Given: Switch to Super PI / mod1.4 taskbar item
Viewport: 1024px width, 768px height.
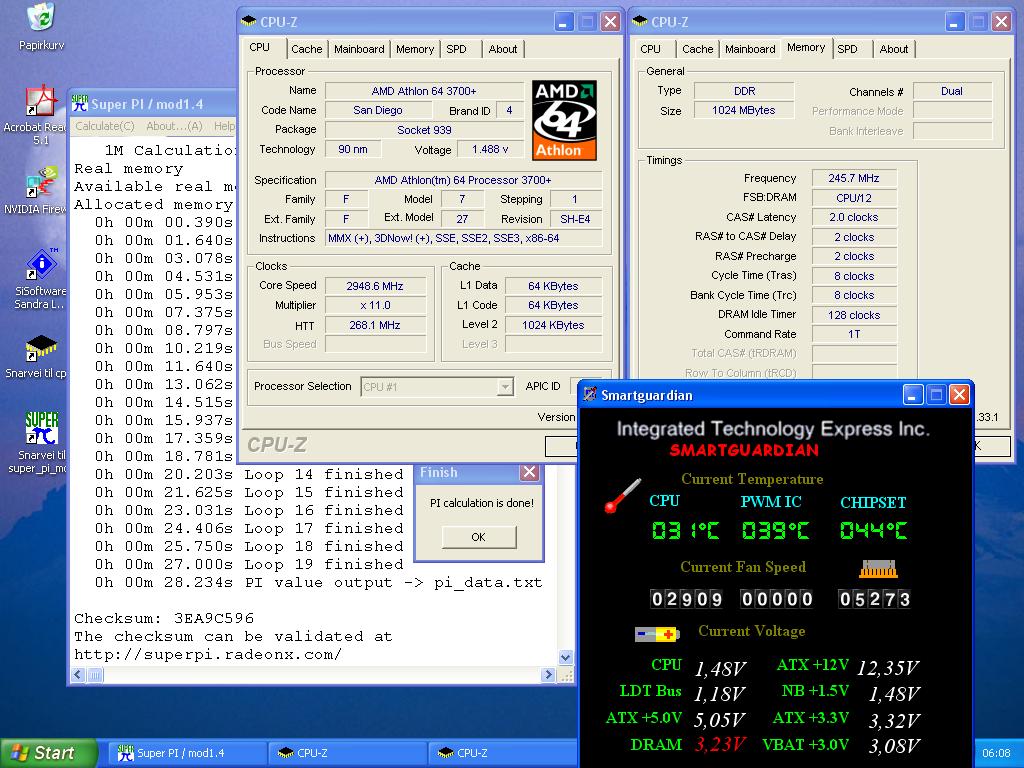Looking at the screenshot, I should pos(185,753).
